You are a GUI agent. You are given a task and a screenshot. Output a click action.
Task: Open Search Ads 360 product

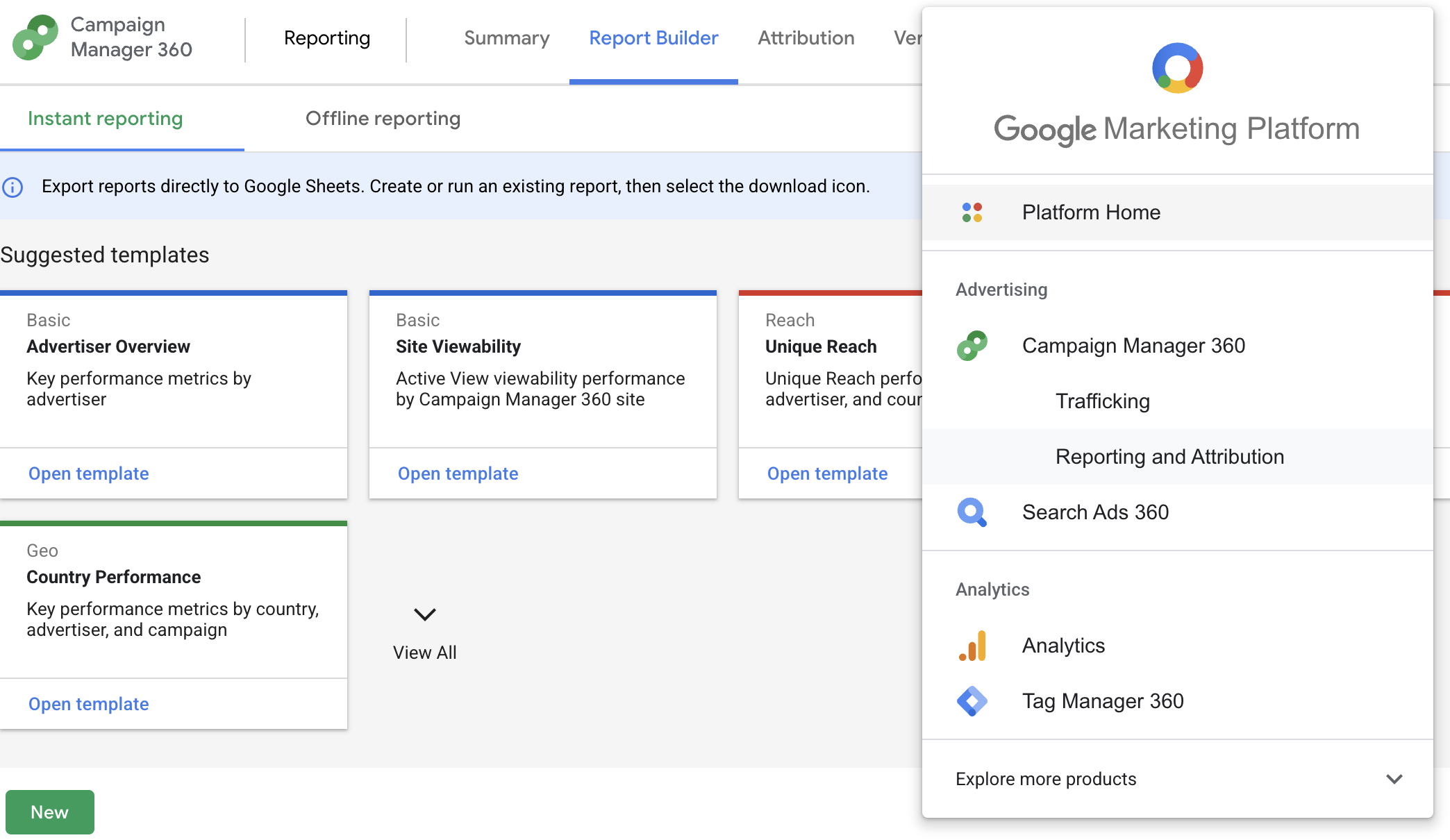point(1178,512)
